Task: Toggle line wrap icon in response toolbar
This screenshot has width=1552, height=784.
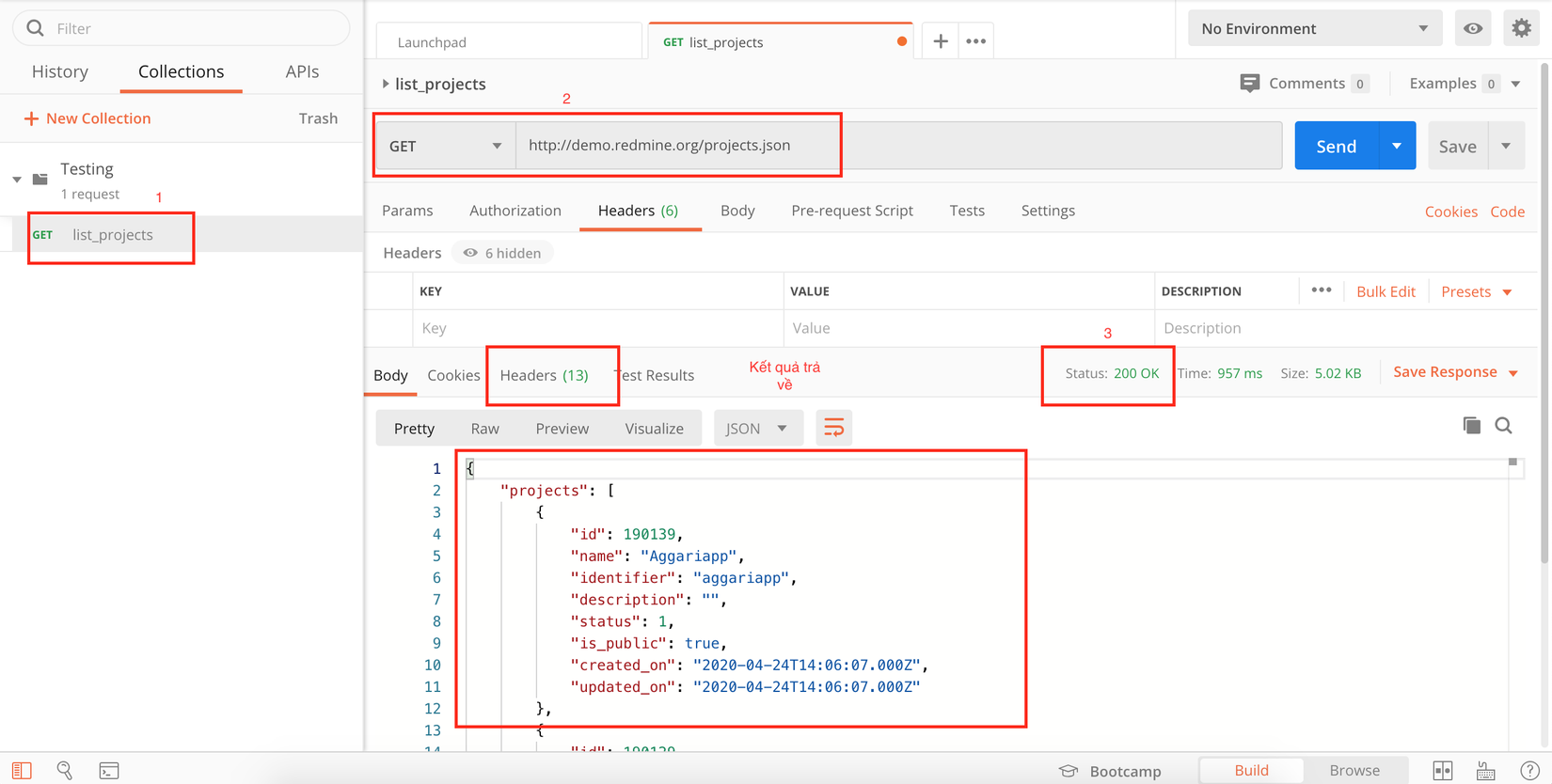Action: coord(833,429)
